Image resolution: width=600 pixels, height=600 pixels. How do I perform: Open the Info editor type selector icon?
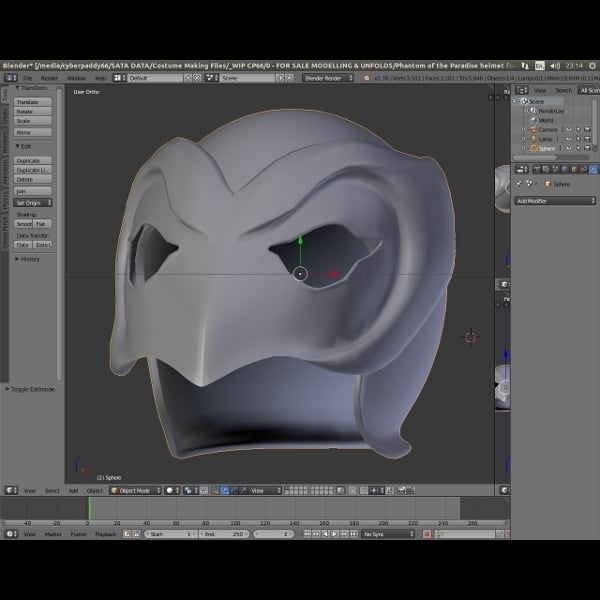pyautogui.click(x=11, y=78)
